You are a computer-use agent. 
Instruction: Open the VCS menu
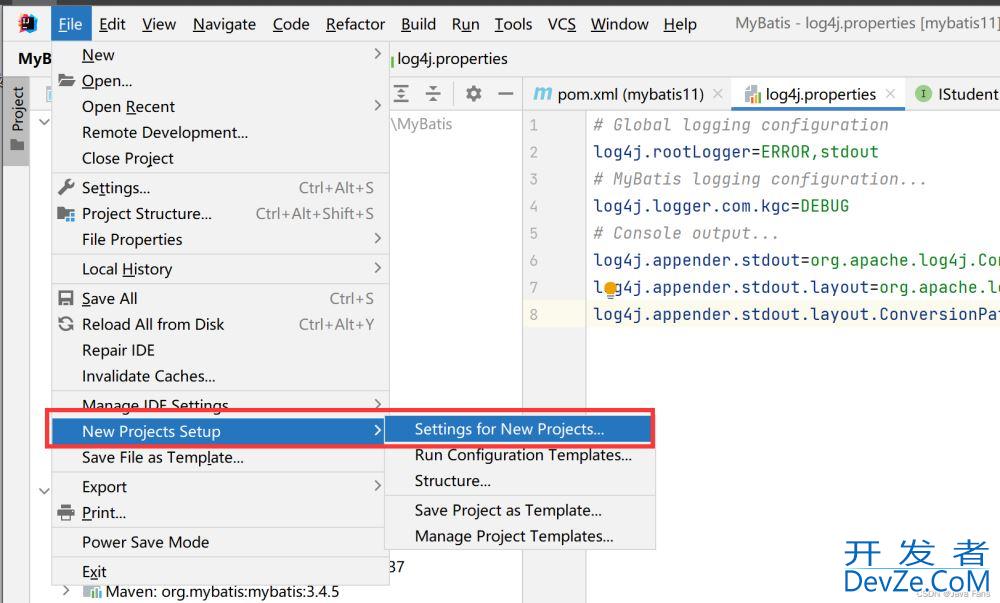(561, 24)
